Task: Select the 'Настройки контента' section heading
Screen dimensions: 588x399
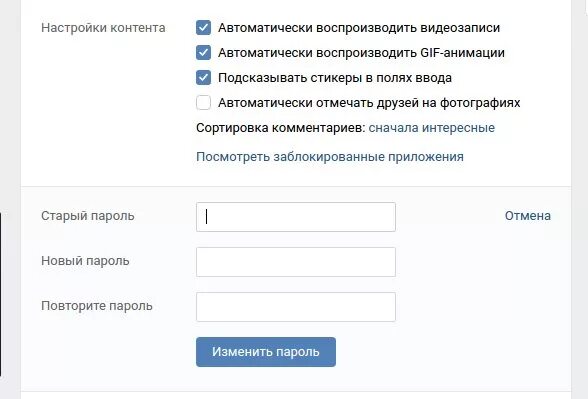Action: pyautogui.click(x=103, y=28)
